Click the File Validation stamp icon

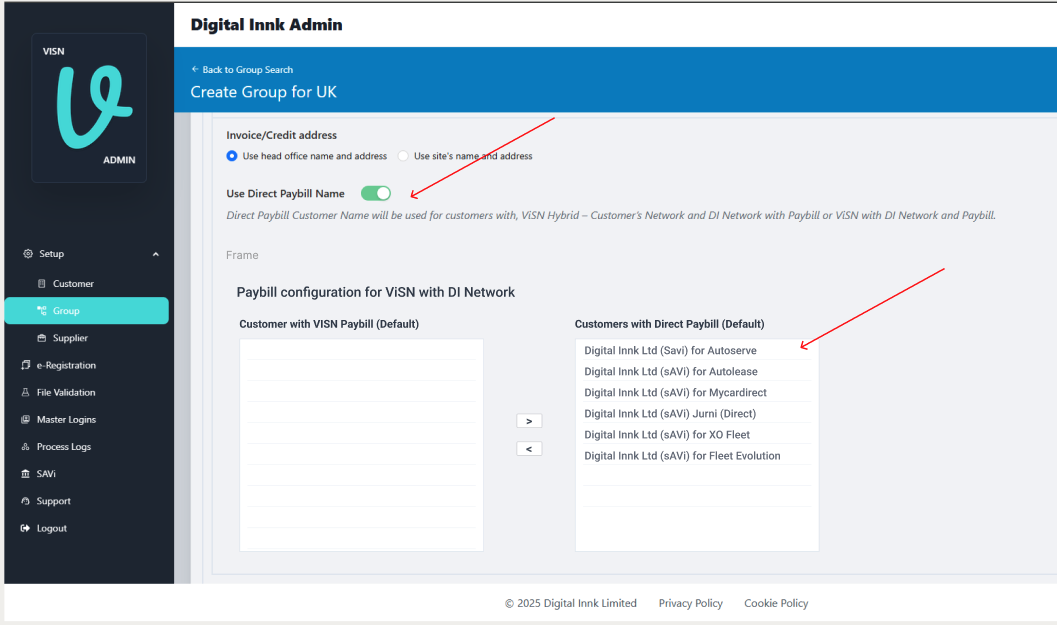coord(26,392)
